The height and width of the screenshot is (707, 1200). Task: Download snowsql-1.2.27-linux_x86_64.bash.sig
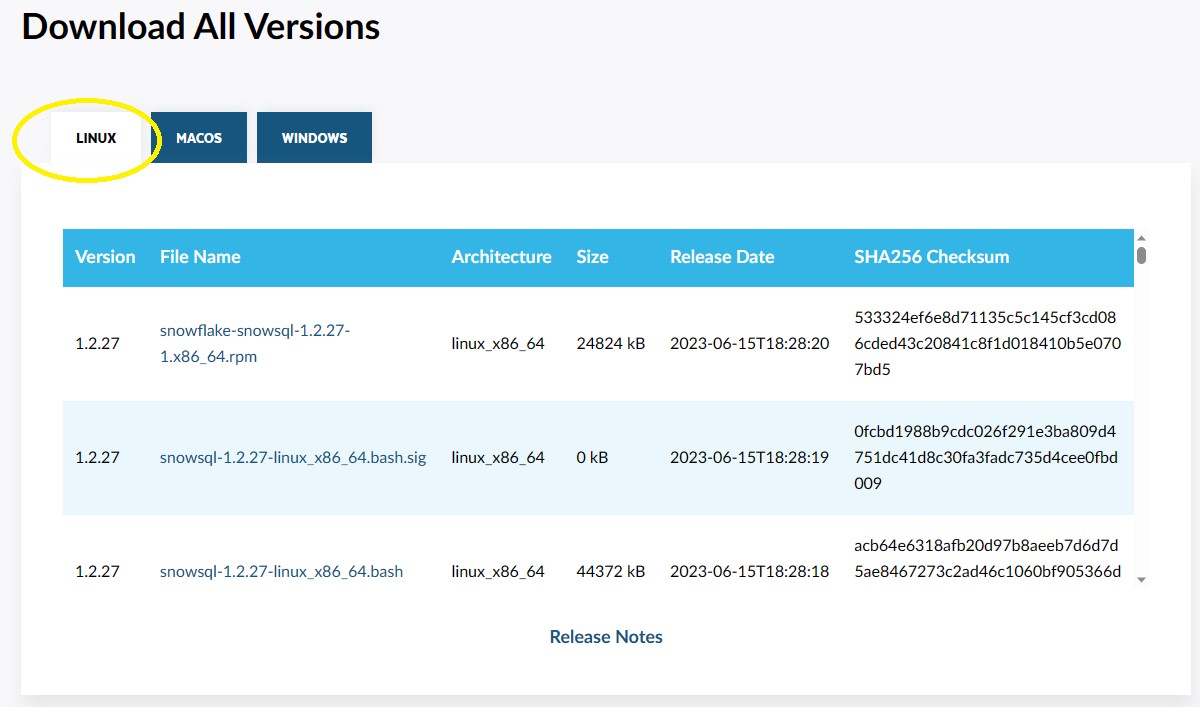(x=293, y=456)
